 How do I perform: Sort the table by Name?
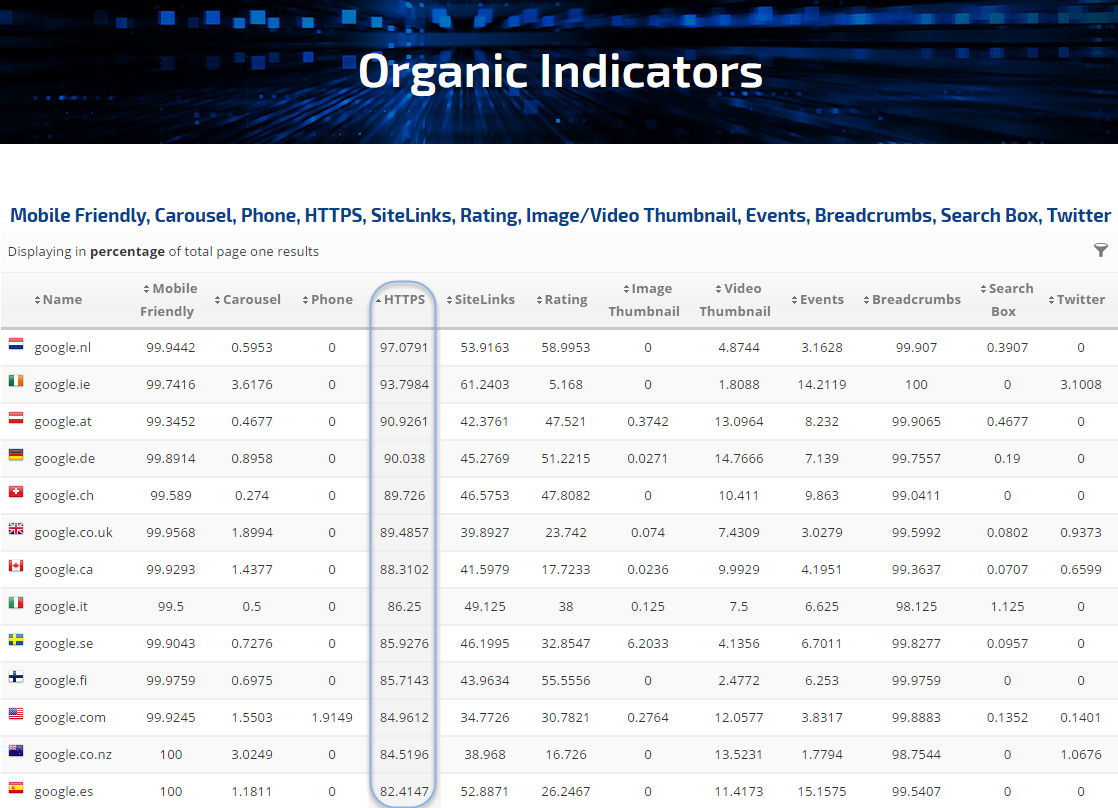point(61,300)
